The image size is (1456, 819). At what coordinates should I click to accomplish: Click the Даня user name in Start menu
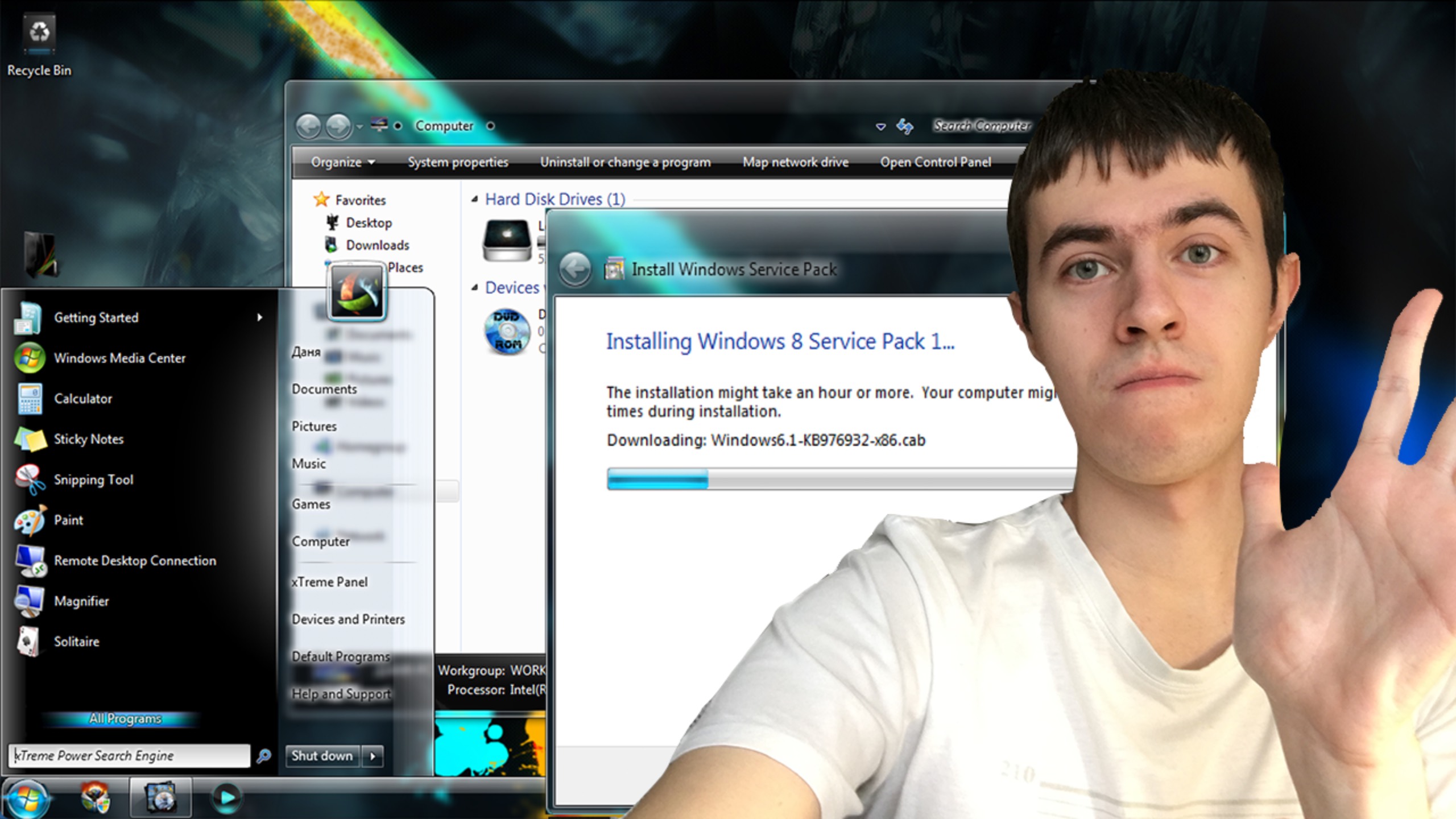[x=306, y=352]
